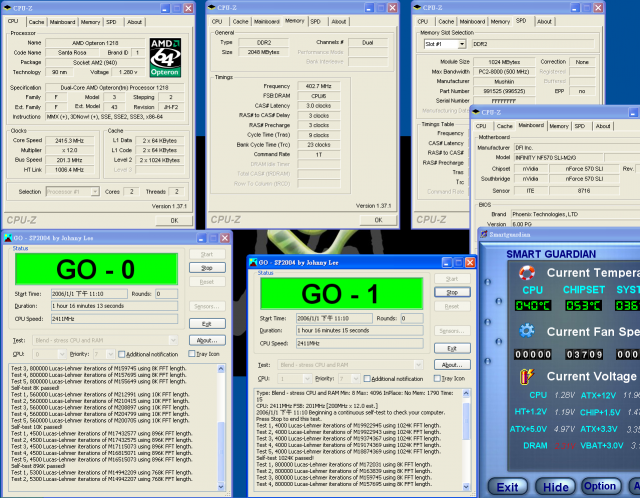Stop the GO-1 stress test
The width and height of the screenshot is (640, 498).
[x=452, y=292]
